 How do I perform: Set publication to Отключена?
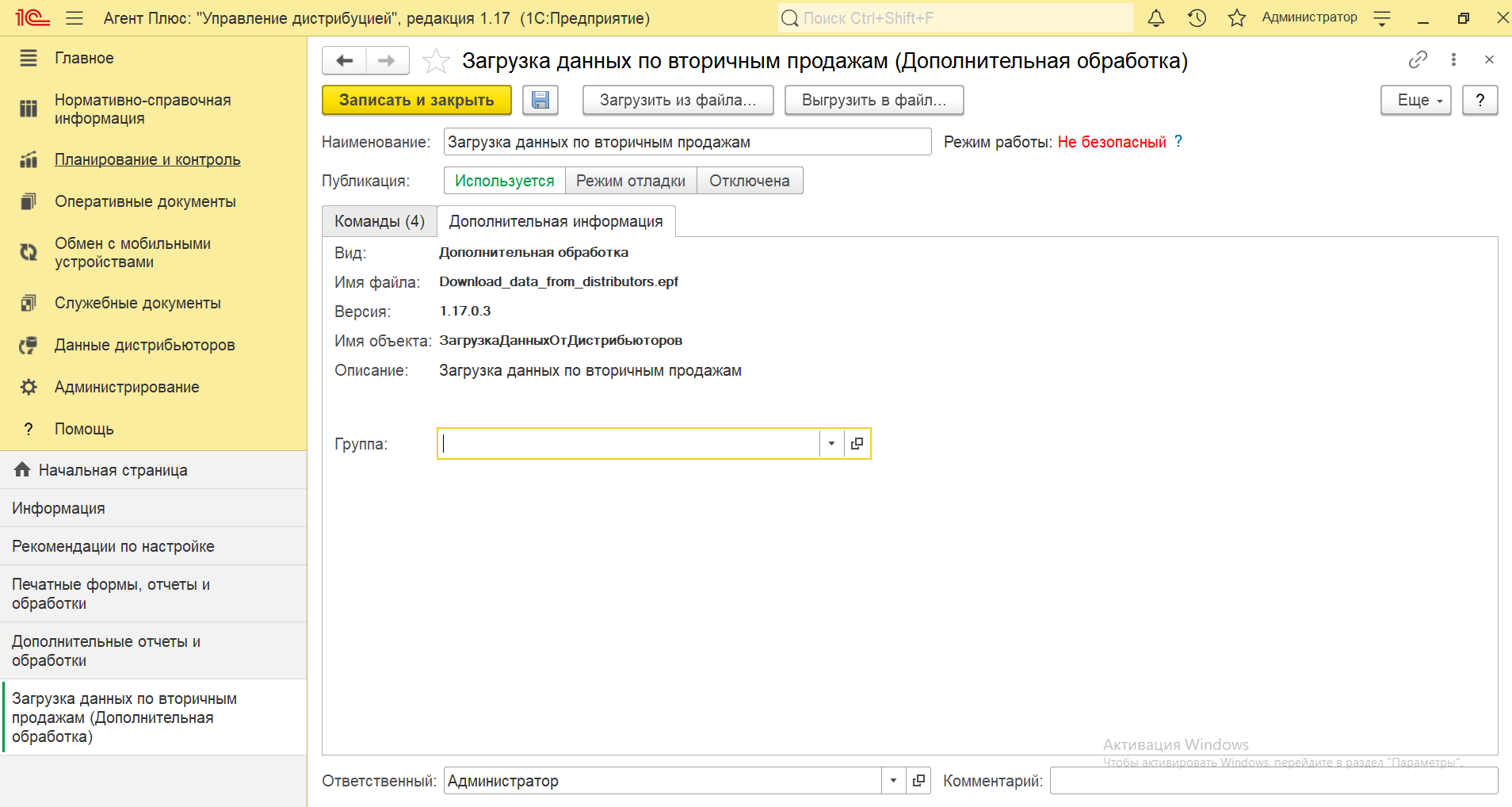[750, 181]
